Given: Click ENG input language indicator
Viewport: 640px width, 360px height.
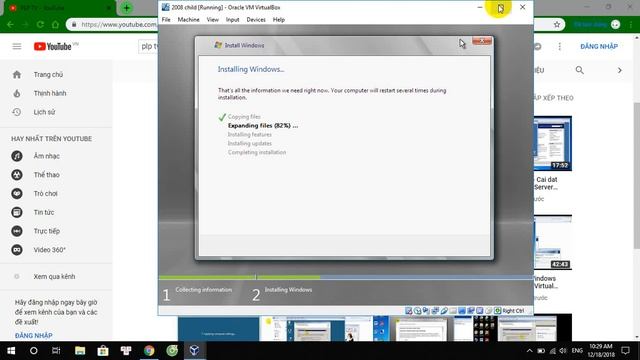Looking at the screenshot, I should [x=577, y=351].
